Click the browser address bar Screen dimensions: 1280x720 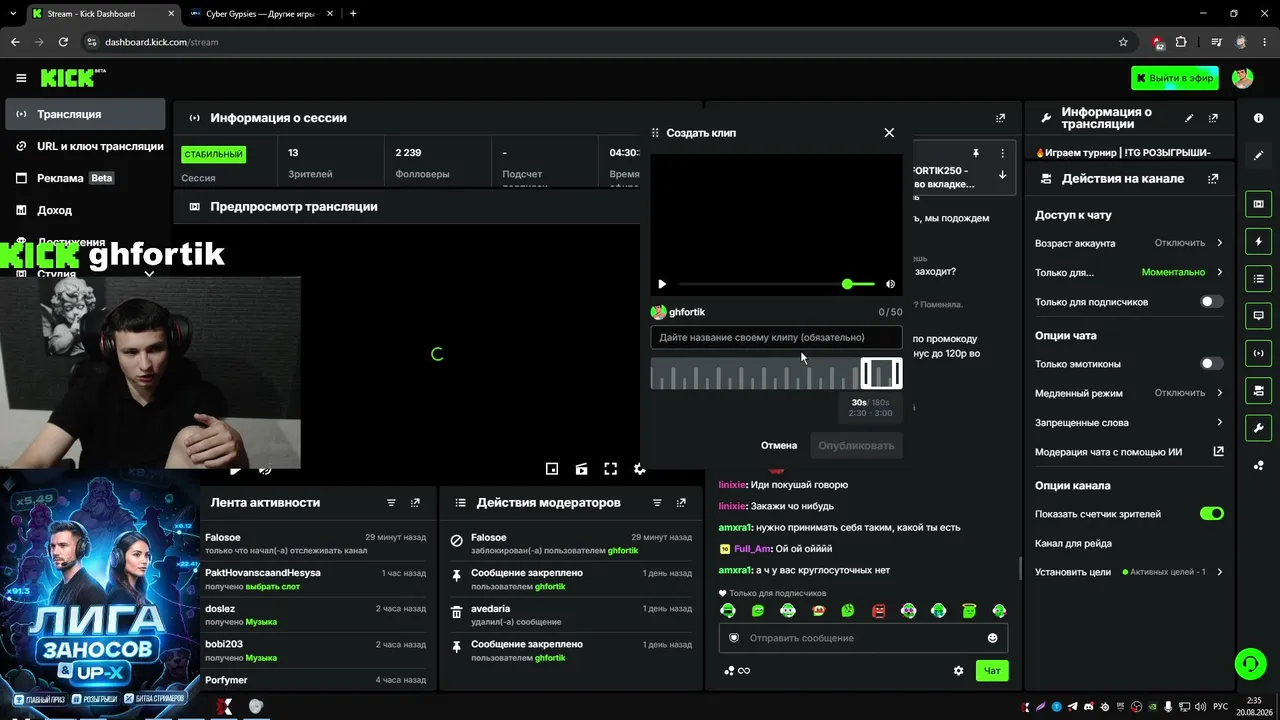click(x=600, y=42)
